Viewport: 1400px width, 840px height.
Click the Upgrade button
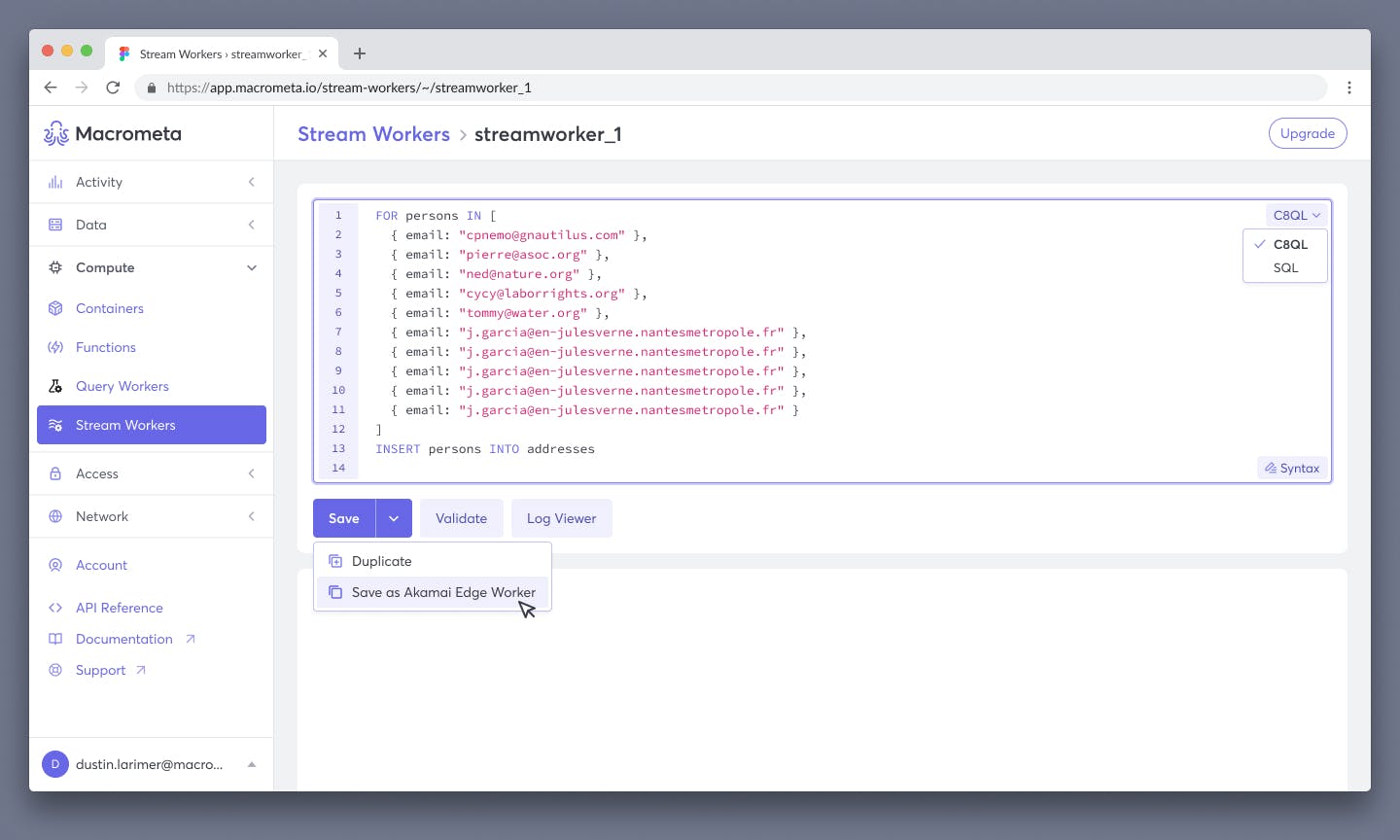coord(1308,133)
